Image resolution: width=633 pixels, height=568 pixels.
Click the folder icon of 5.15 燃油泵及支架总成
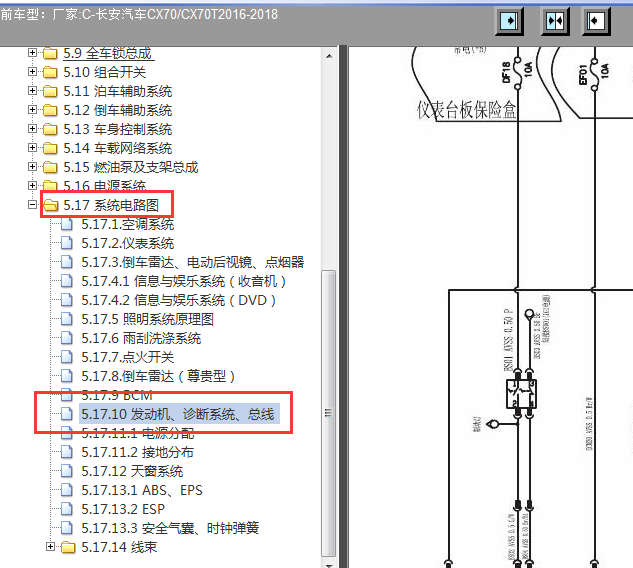50,167
